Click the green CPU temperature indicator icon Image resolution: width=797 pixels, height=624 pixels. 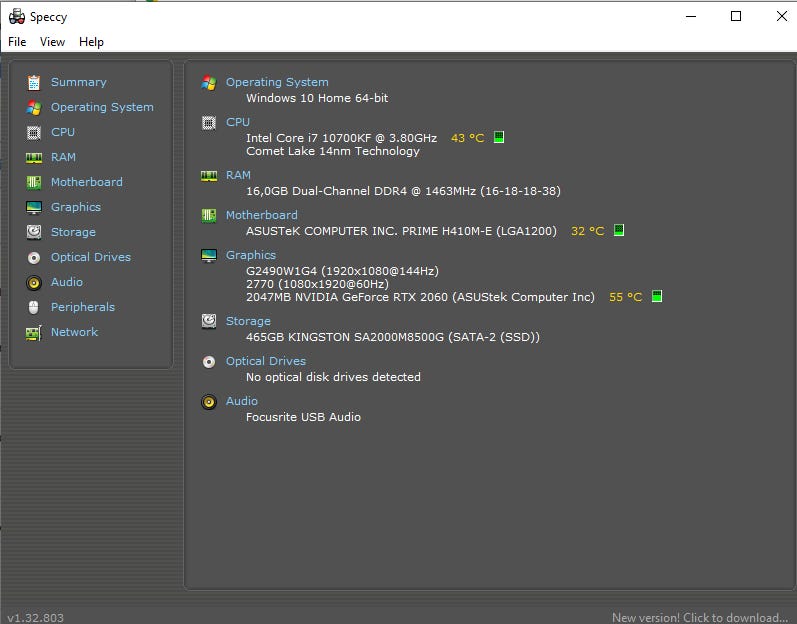point(499,138)
